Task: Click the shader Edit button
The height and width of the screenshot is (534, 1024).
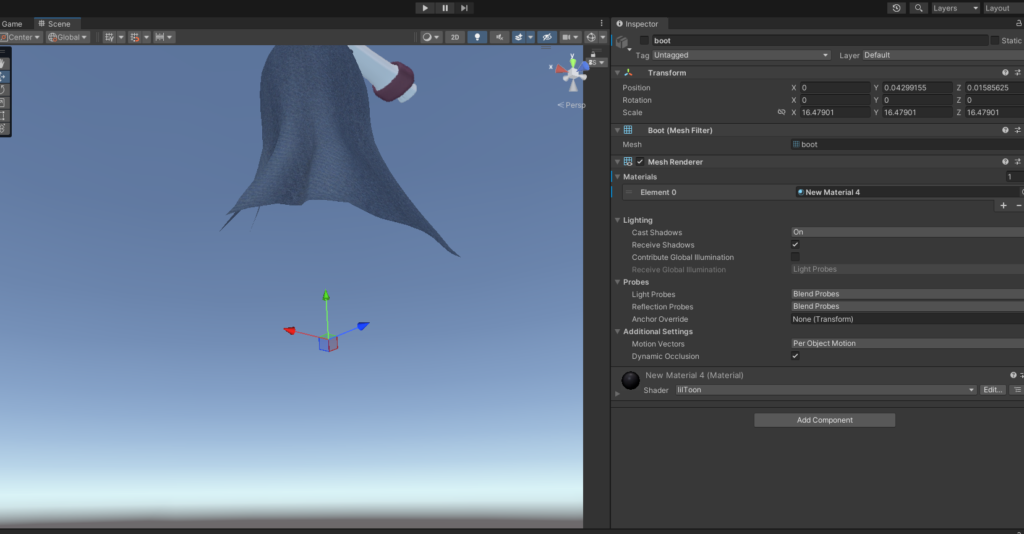Action: point(992,390)
